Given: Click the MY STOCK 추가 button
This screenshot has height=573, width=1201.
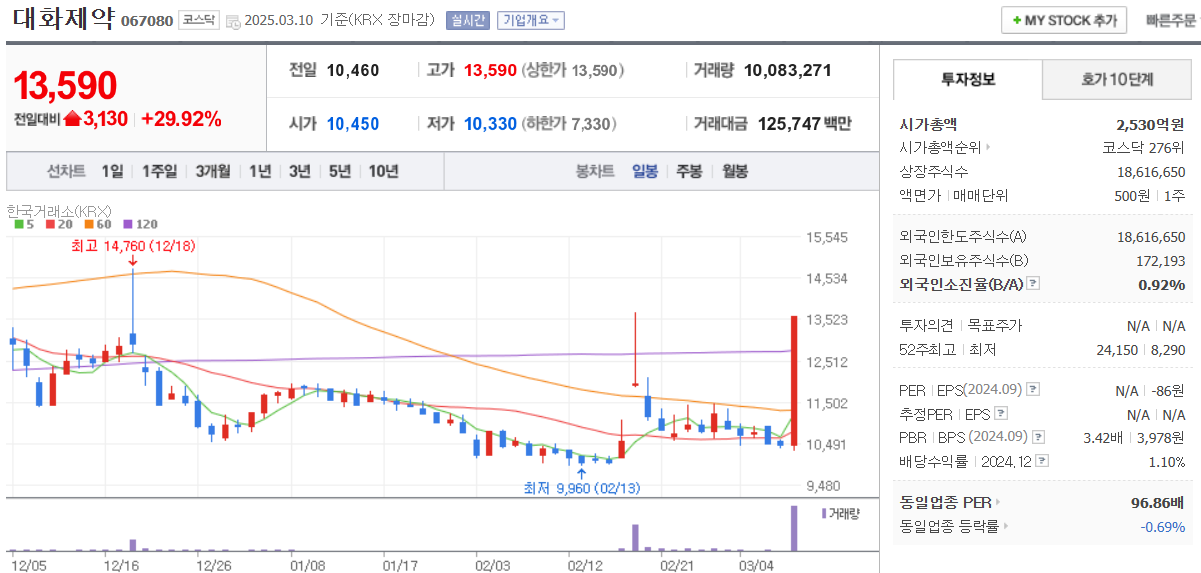Looking at the screenshot, I should tap(1064, 20).
